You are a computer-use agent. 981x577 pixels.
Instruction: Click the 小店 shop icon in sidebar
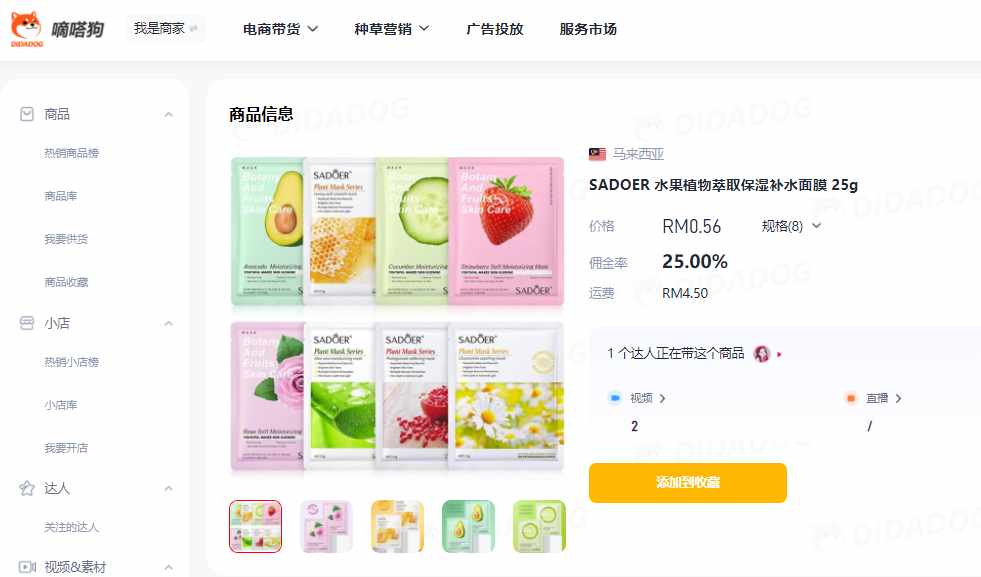27,323
